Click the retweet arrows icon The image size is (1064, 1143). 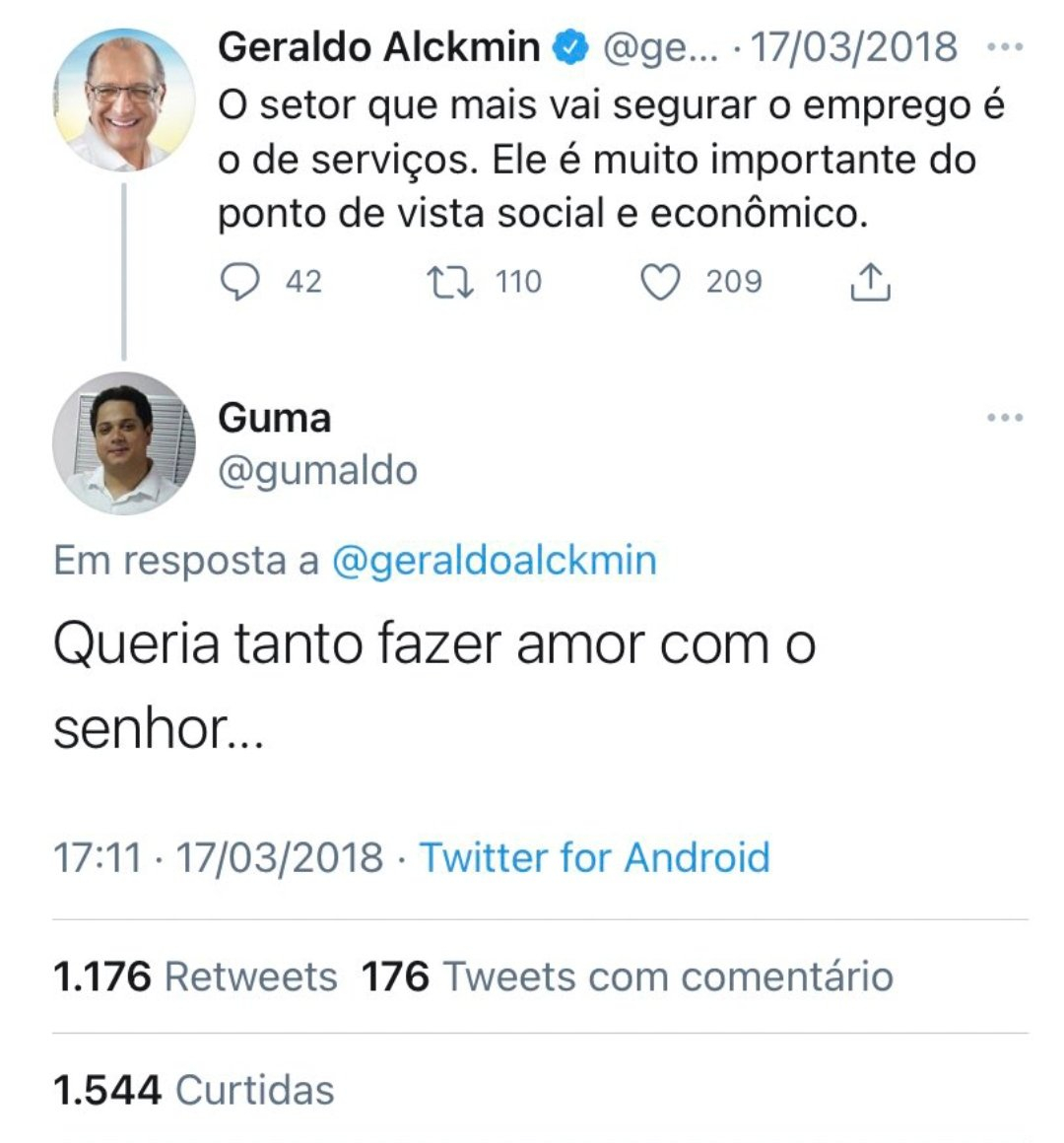[450, 282]
